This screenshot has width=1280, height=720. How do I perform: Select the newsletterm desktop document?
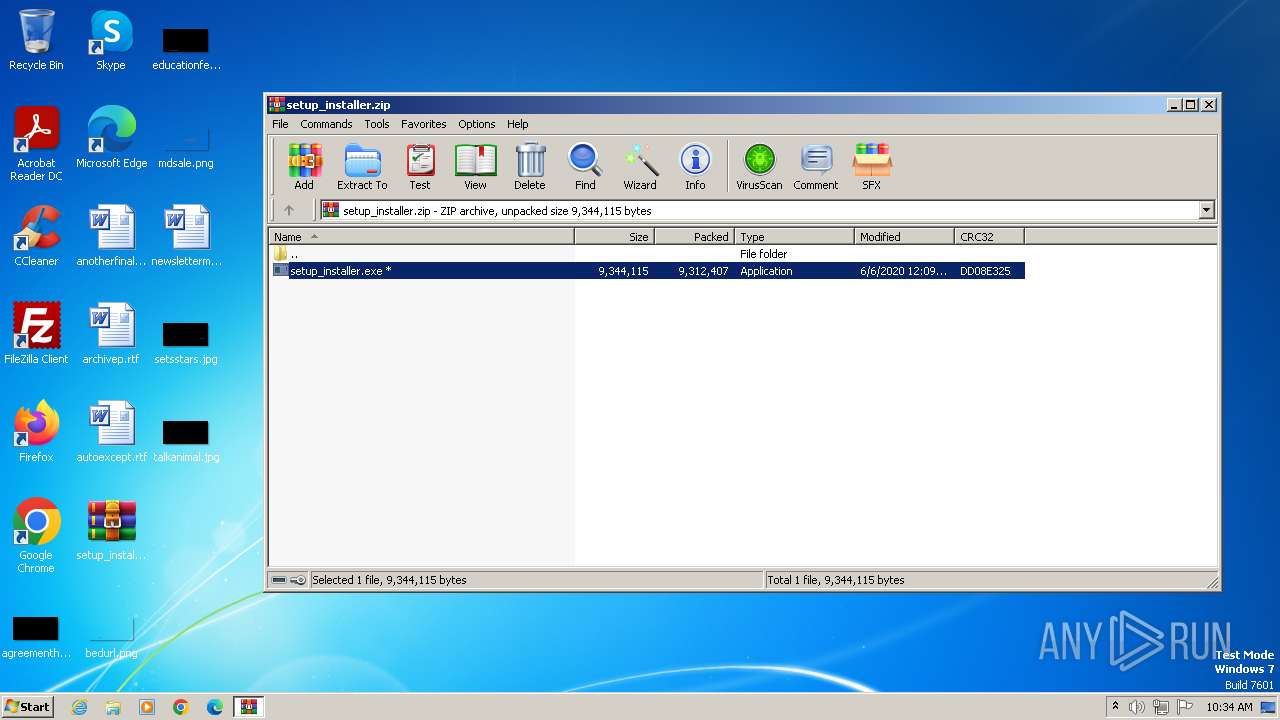coord(186,236)
